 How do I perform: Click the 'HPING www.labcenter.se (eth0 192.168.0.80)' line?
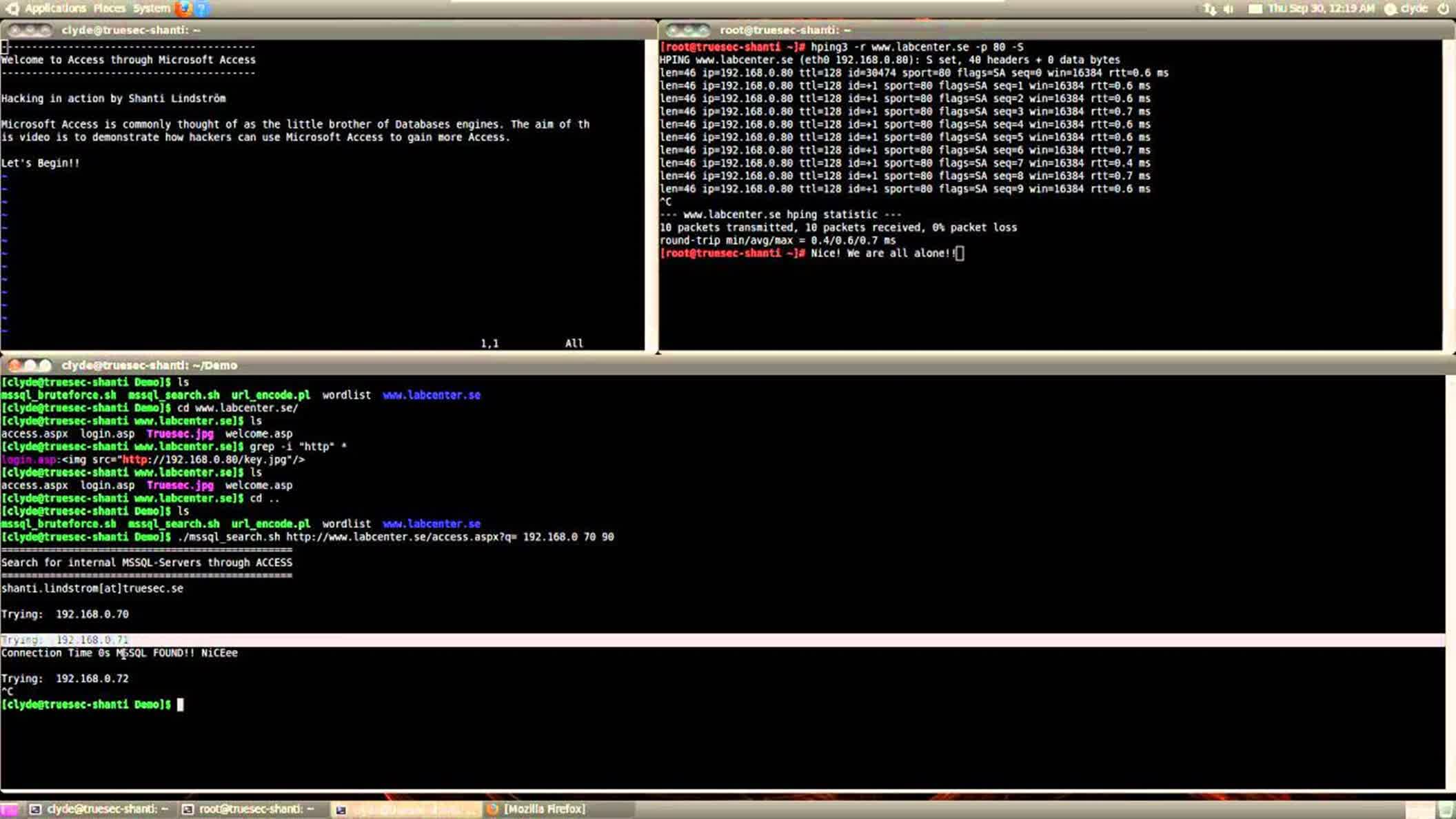889,60
